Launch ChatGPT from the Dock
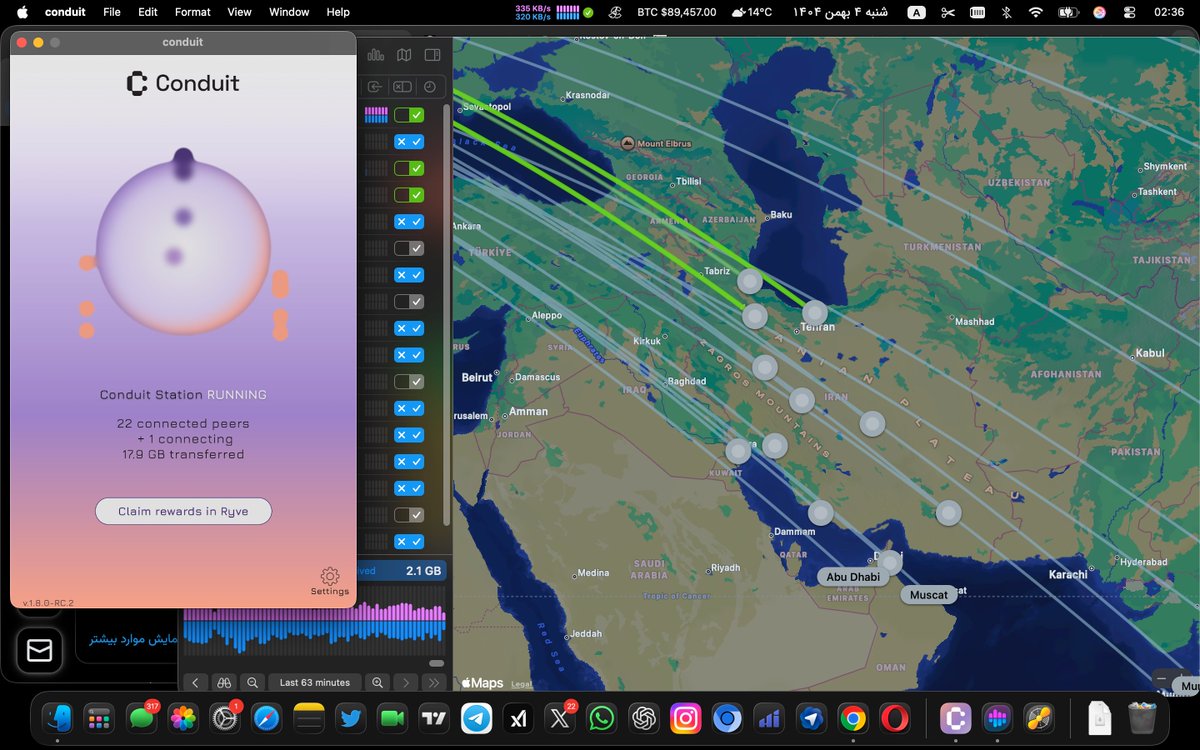This screenshot has width=1200, height=750. coord(643,718)
